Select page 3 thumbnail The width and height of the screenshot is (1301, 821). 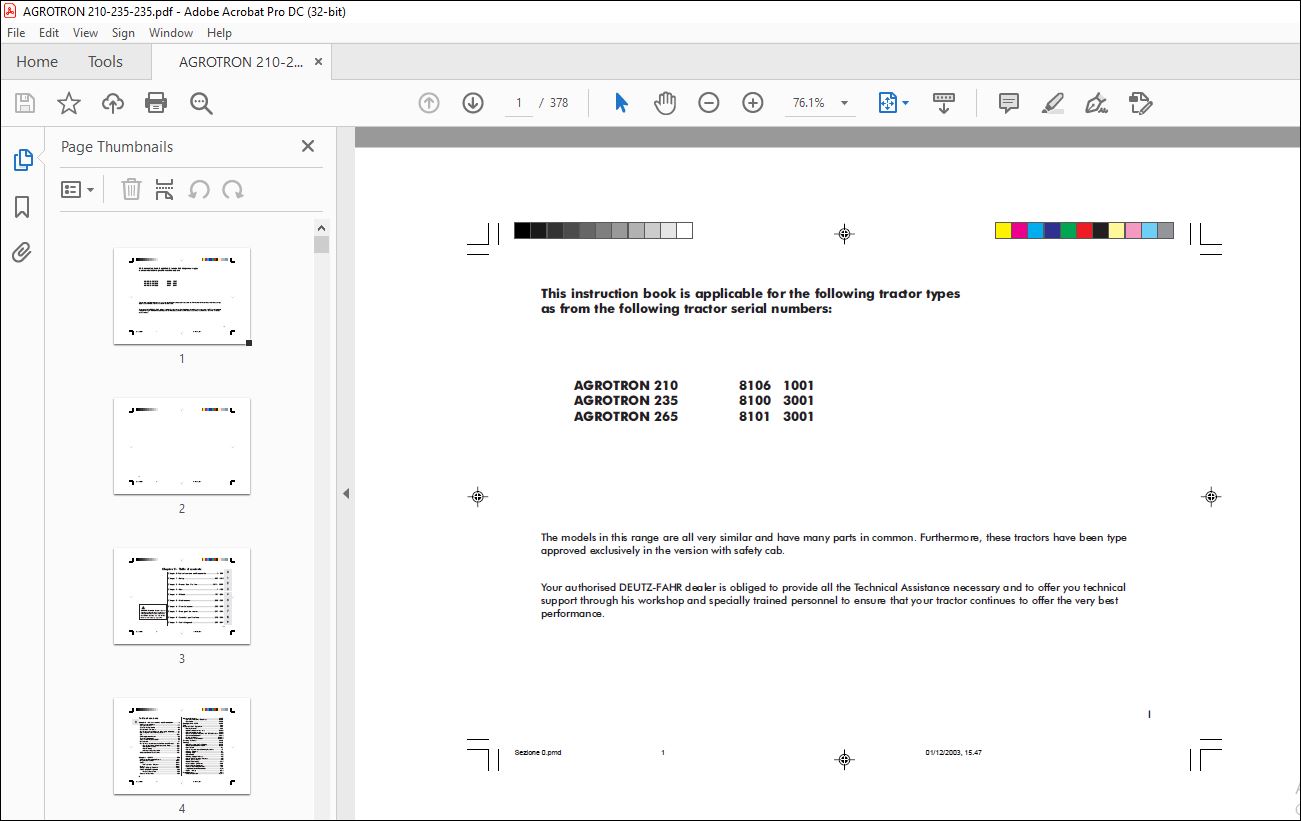(182, 596)
